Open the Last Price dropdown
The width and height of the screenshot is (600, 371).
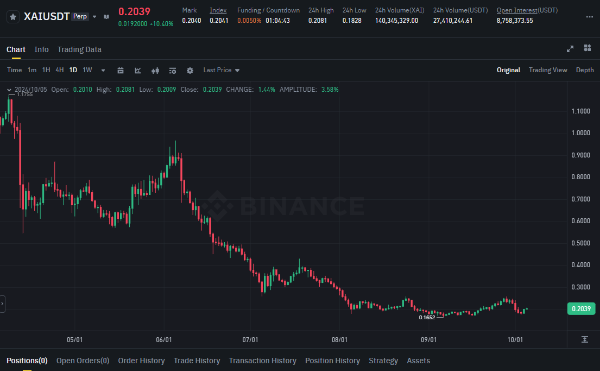tap(221, 70)
